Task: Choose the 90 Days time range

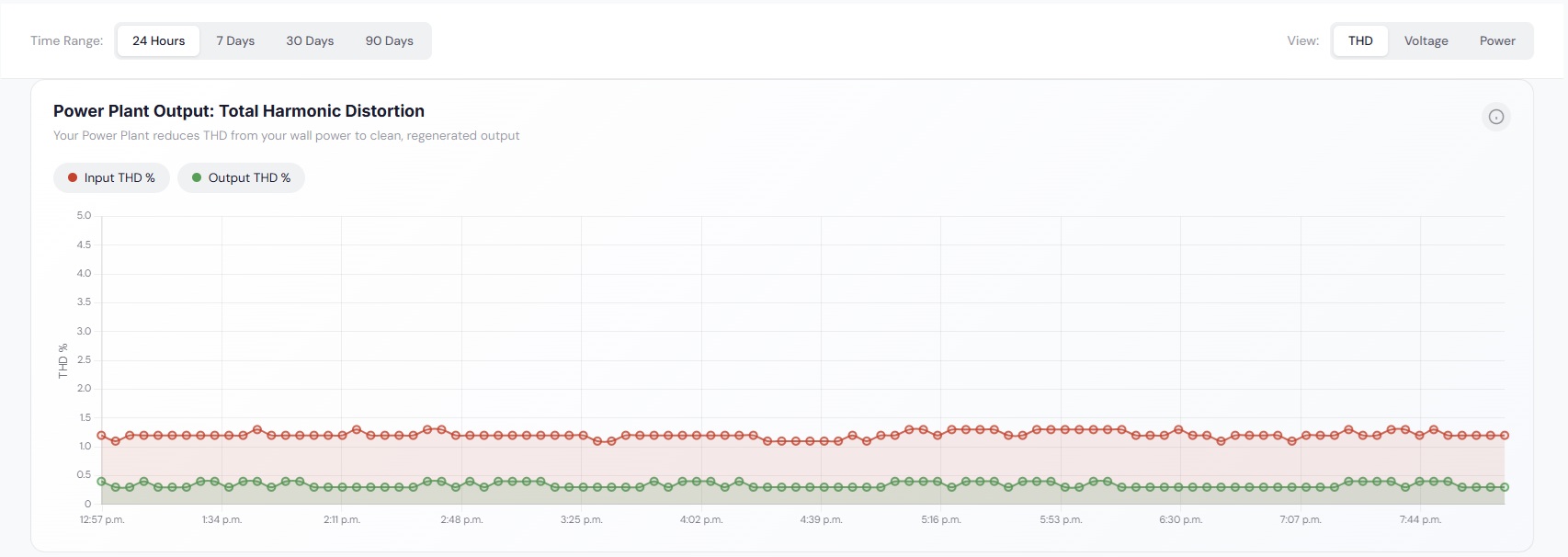Action: click(x=389, y=41)
